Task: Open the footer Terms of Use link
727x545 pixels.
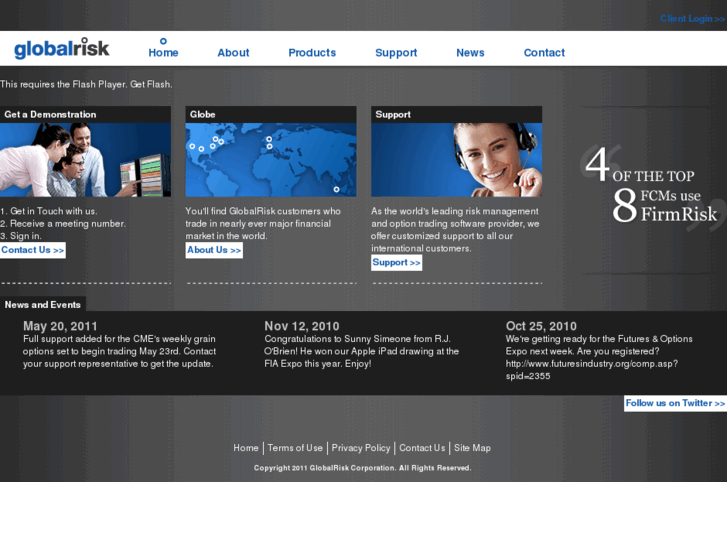Action: click(295, 448)
